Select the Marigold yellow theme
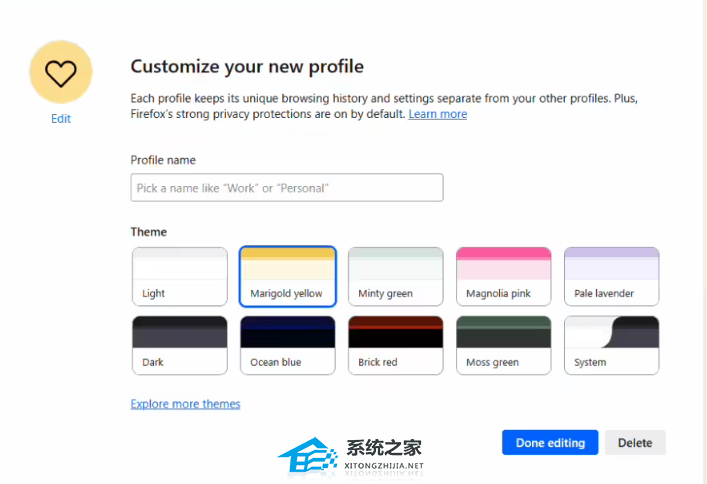 (288, 277)
